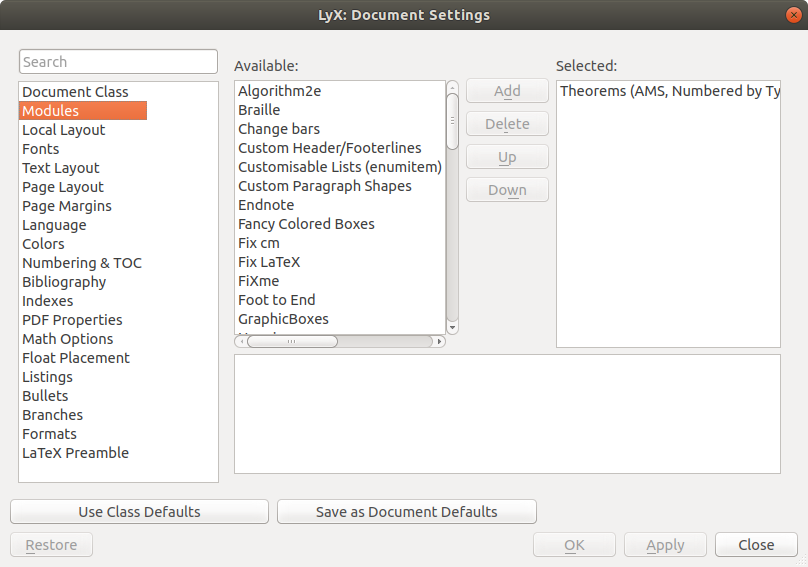Click the Search input field

pos(118,62)
